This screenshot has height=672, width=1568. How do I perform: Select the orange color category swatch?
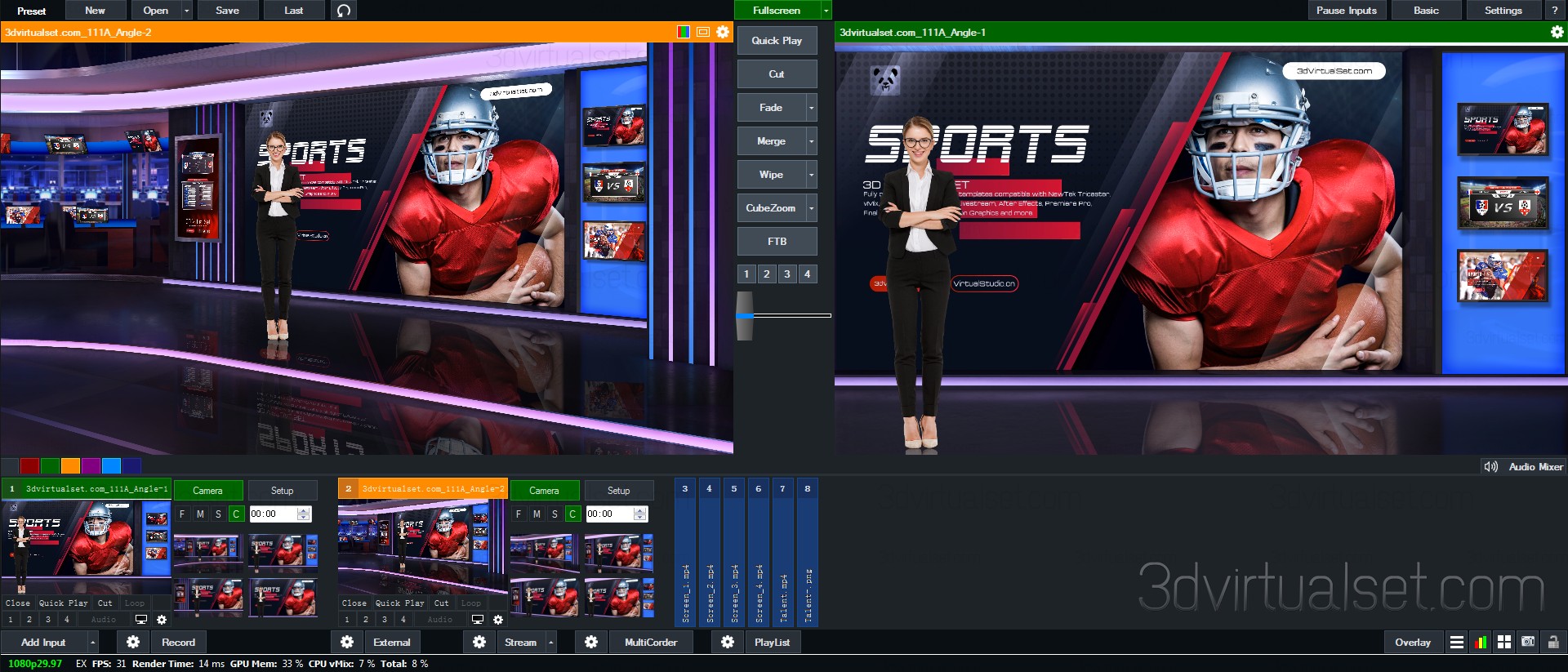click(x=70, y=466)
